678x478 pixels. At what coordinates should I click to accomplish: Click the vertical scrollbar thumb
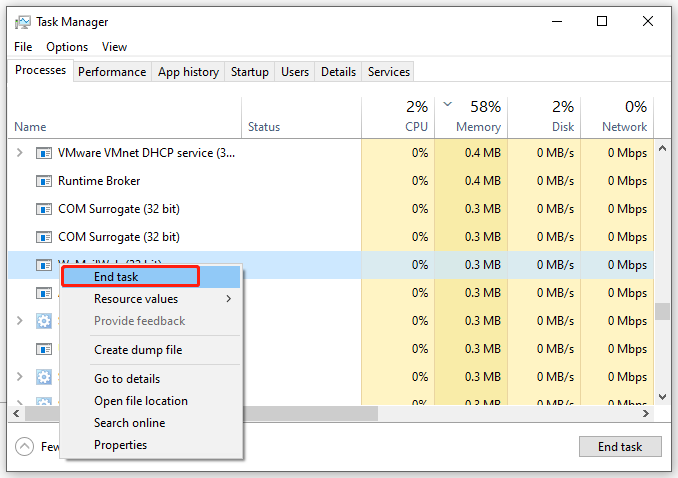coord(662,312)
